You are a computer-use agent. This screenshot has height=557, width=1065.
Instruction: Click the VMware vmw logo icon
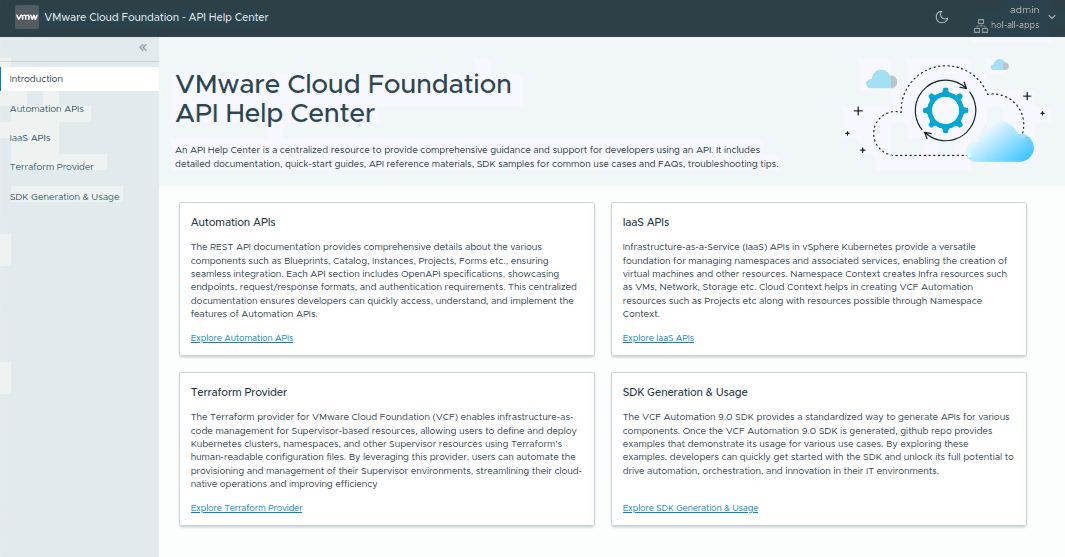pyautogui.click(x=26, y=17)
